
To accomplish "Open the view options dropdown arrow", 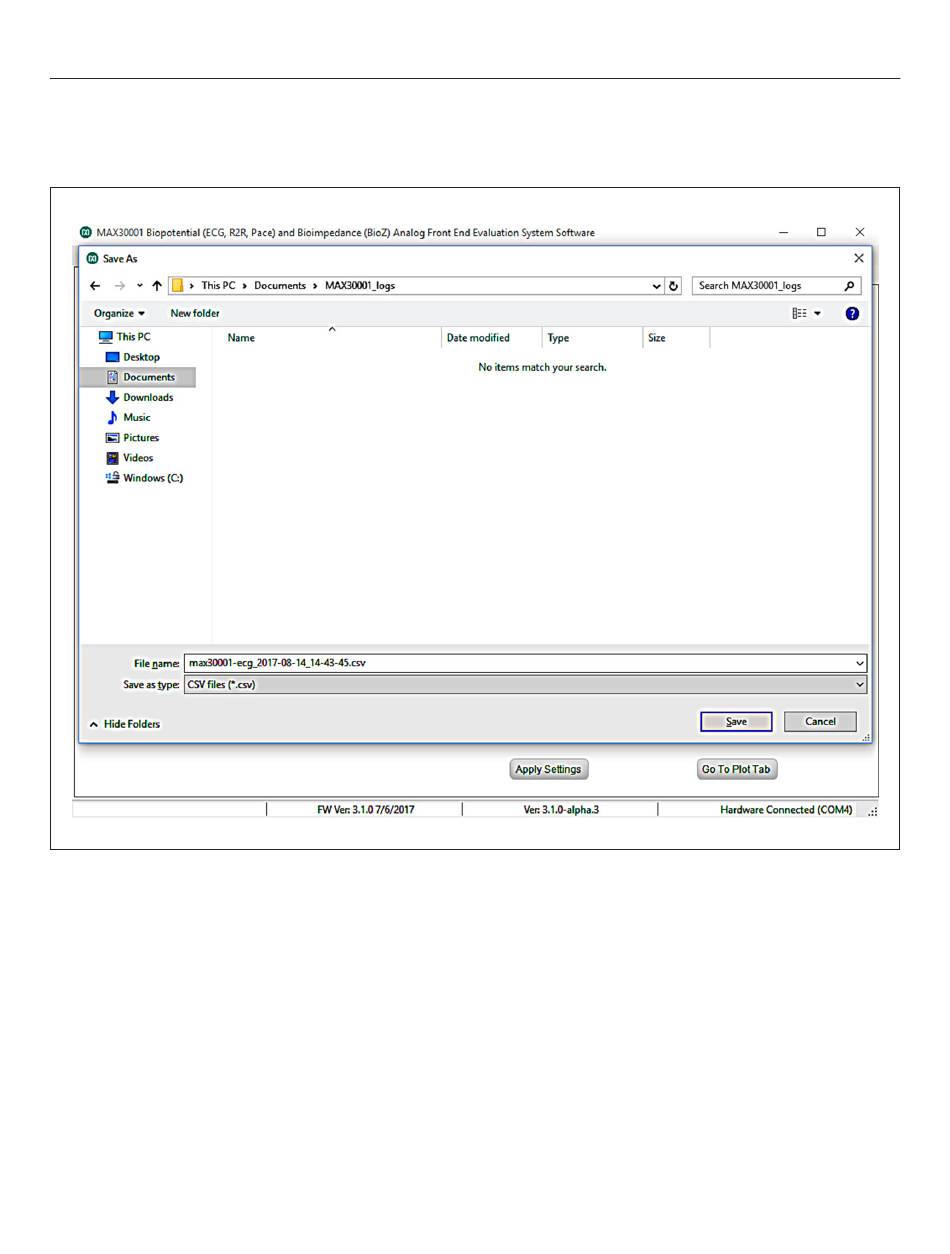I will (x=818, y=313).
